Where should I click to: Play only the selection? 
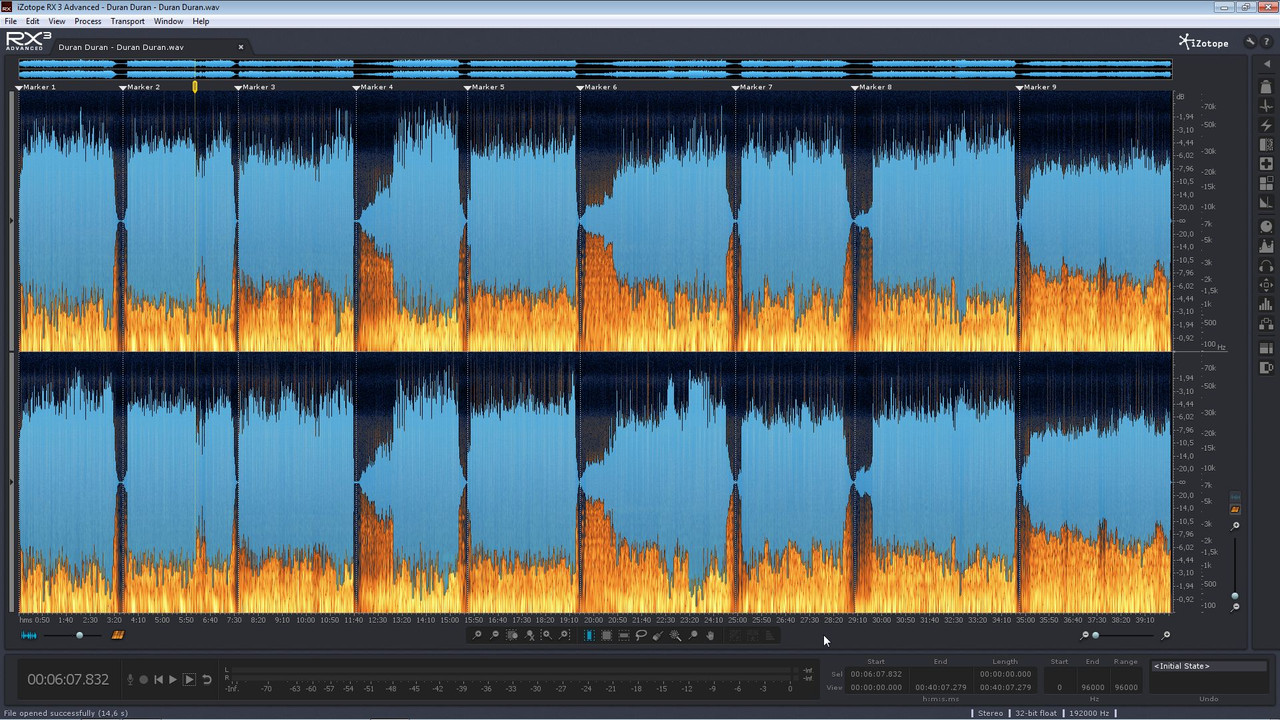click(189, 680)
